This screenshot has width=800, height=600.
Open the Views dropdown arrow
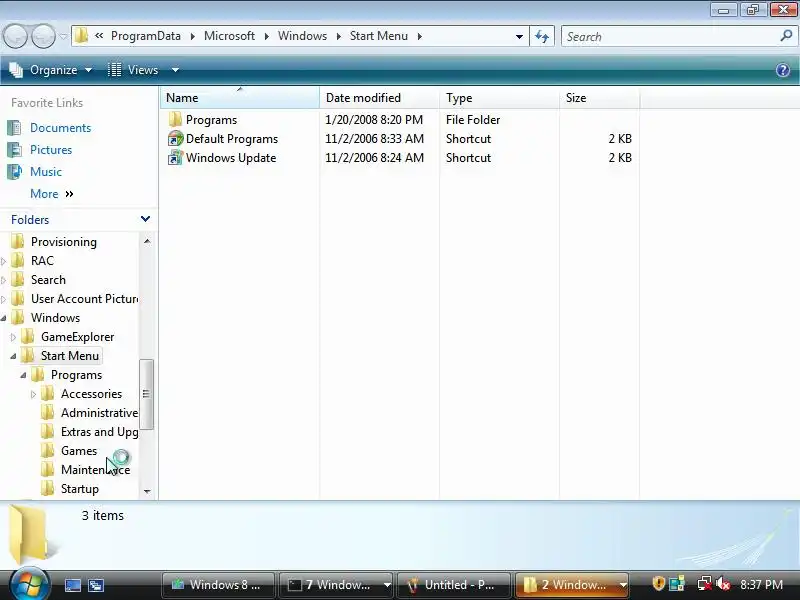175,70
